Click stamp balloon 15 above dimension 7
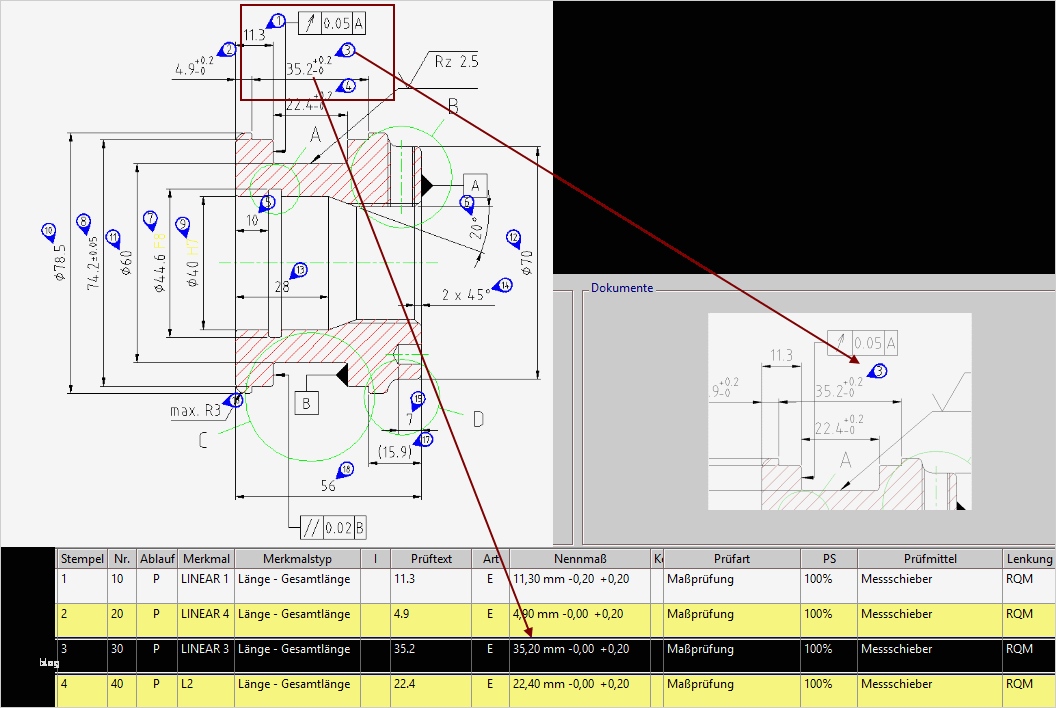The image size is (1056, 708). [x=418, y=400]
